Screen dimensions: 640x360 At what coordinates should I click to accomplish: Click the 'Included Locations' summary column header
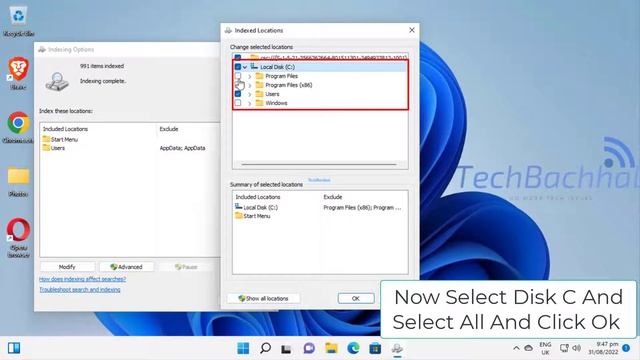click(x=258, y=197)
